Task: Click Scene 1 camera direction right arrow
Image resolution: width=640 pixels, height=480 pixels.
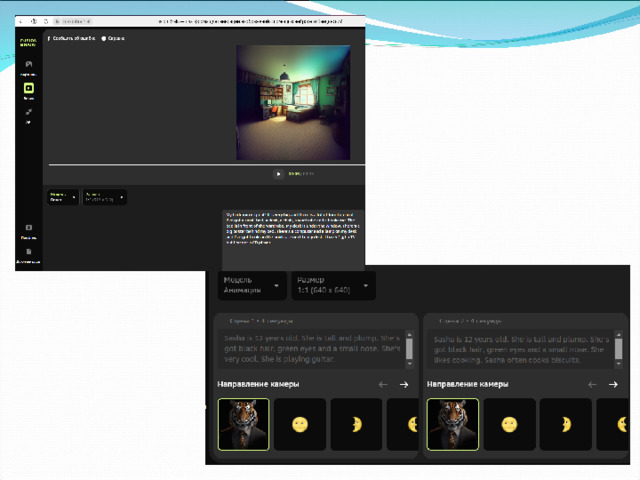Action: pyautogui.click(x=404, y=384)
